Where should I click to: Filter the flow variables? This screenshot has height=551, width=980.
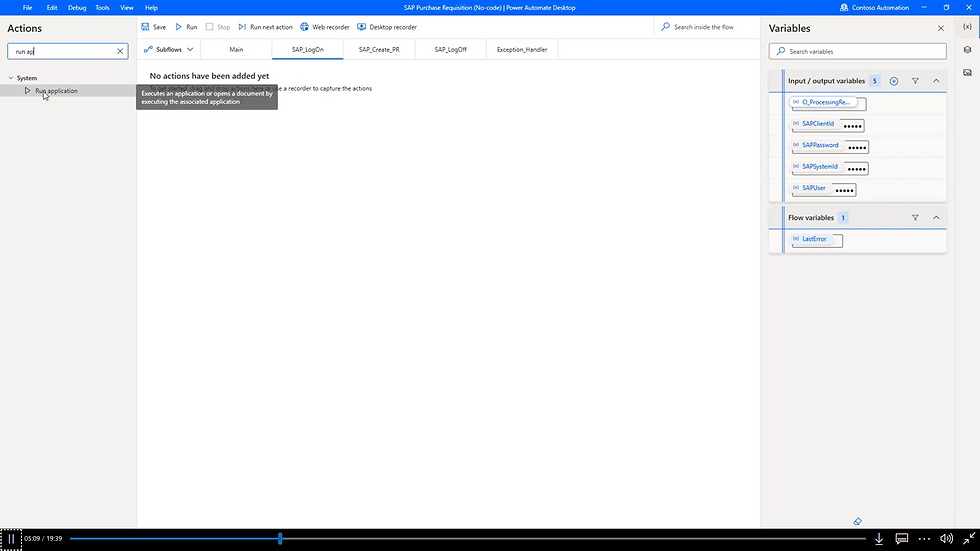click(915, 217)
